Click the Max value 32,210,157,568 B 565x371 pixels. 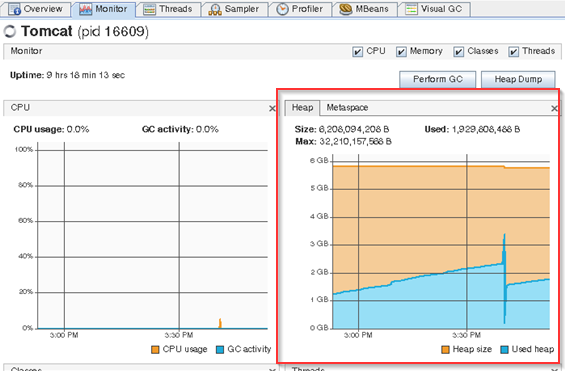355,142
